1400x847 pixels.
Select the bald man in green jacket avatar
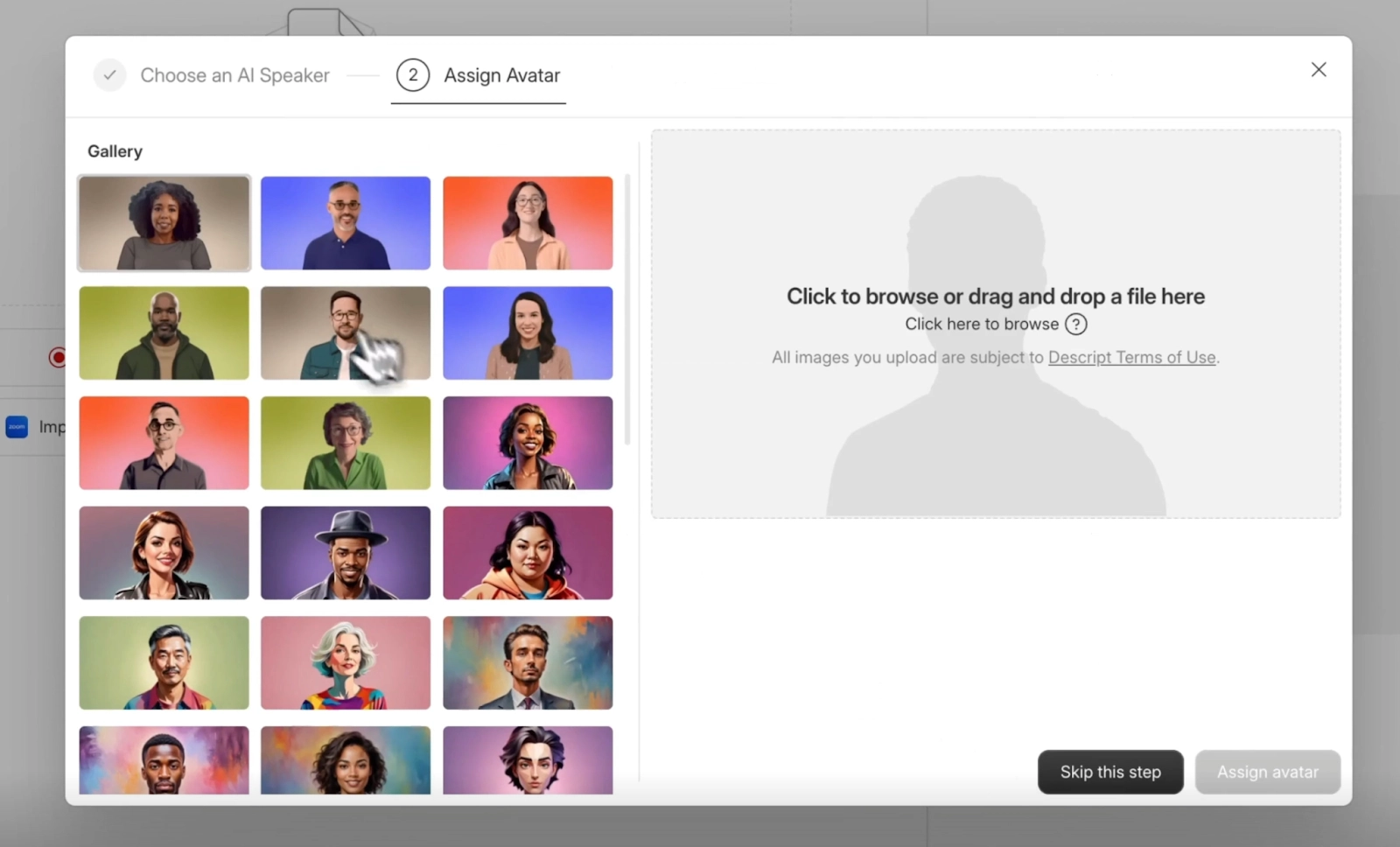(164, 333)
